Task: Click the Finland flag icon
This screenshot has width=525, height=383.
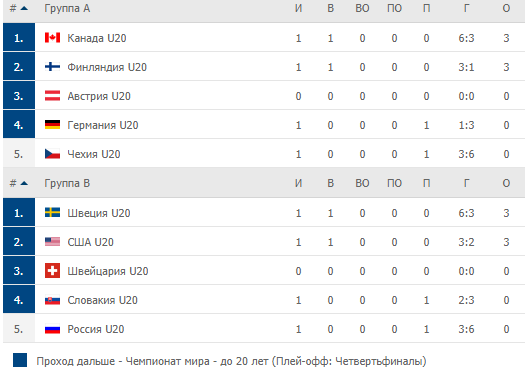Action: click(52, 67)
